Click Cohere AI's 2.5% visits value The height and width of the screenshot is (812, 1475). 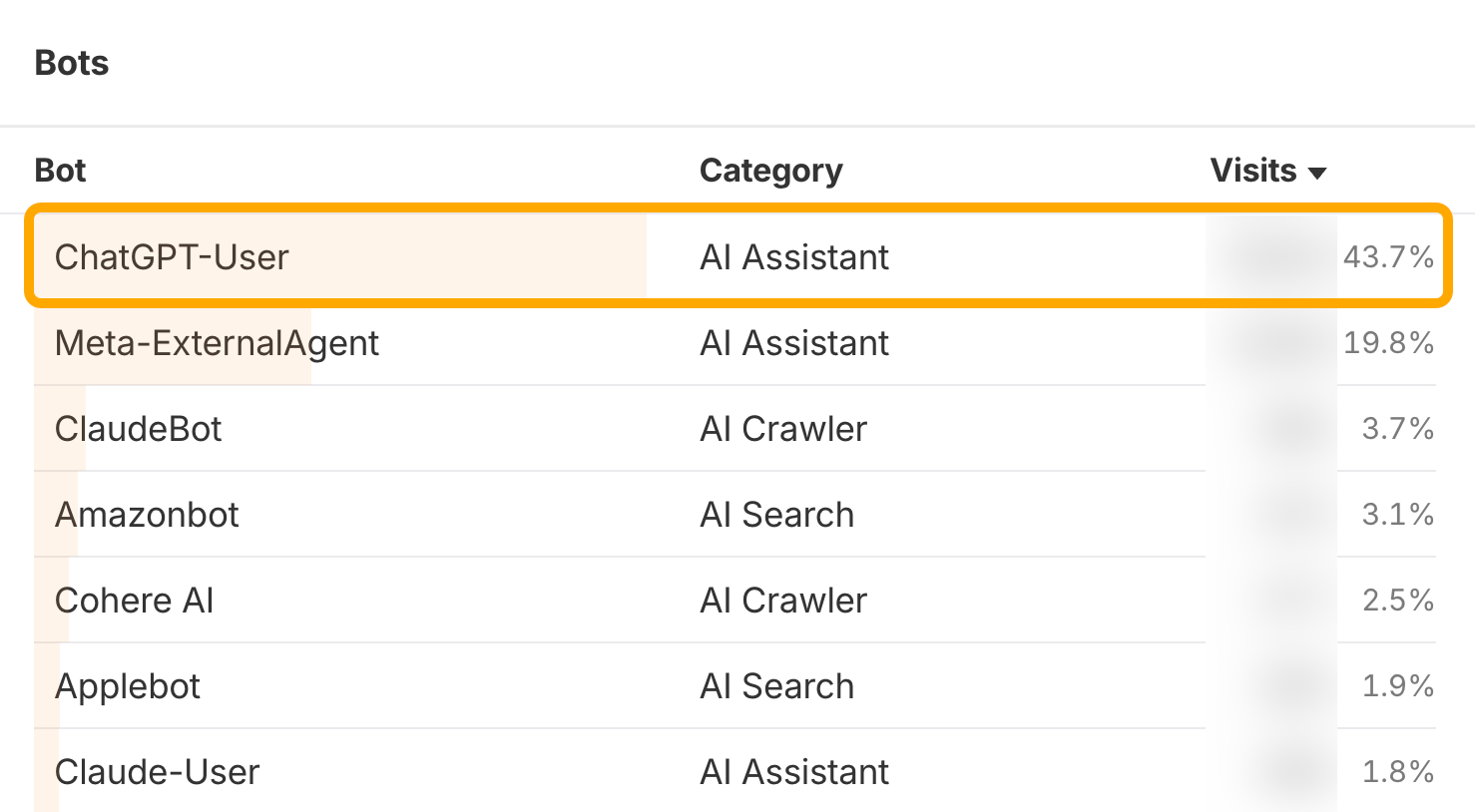[1398, 601]
